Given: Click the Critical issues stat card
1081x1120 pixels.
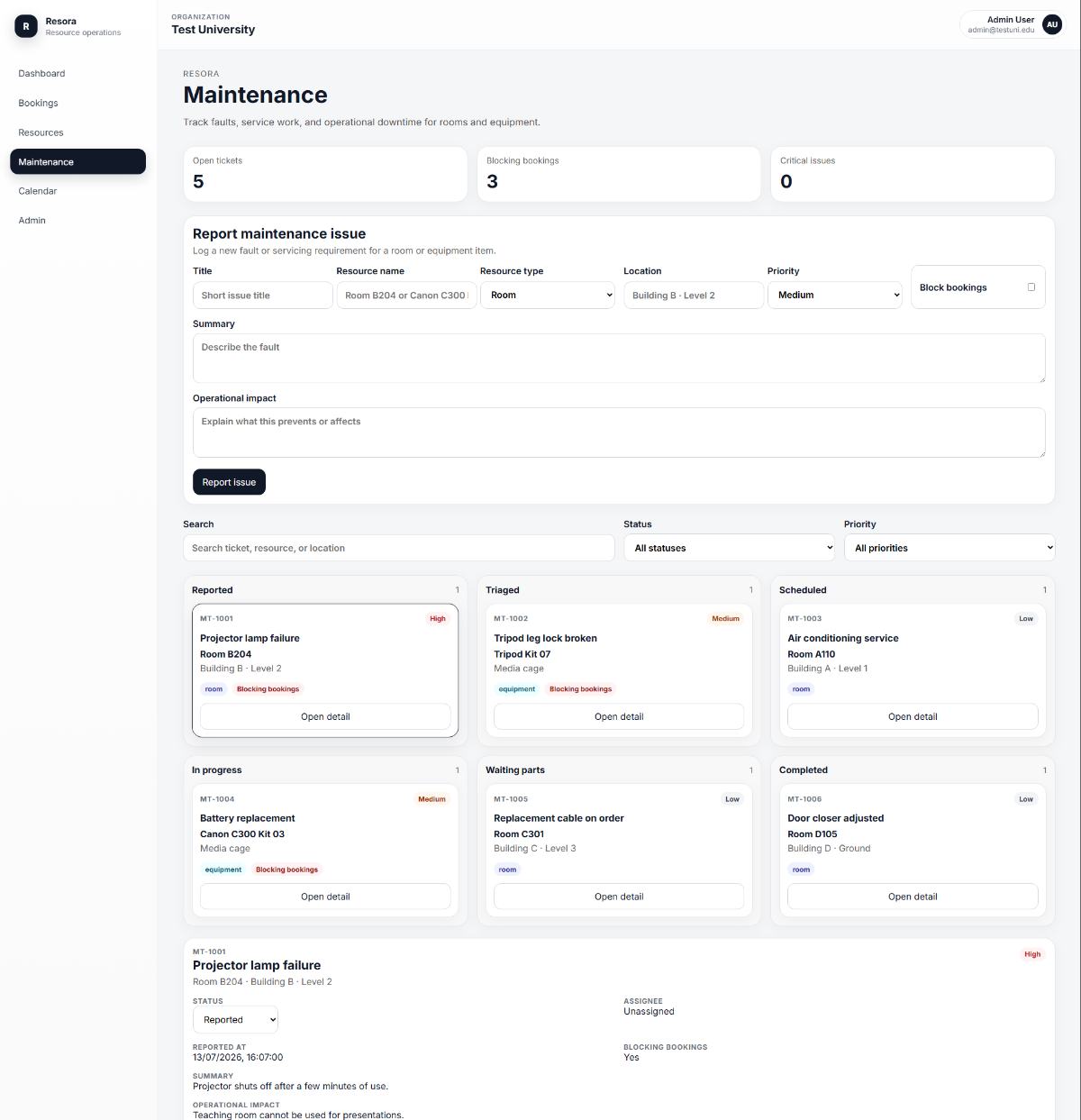Looking at the screenshot, I should pyautogui.click(x=913, y=174).
